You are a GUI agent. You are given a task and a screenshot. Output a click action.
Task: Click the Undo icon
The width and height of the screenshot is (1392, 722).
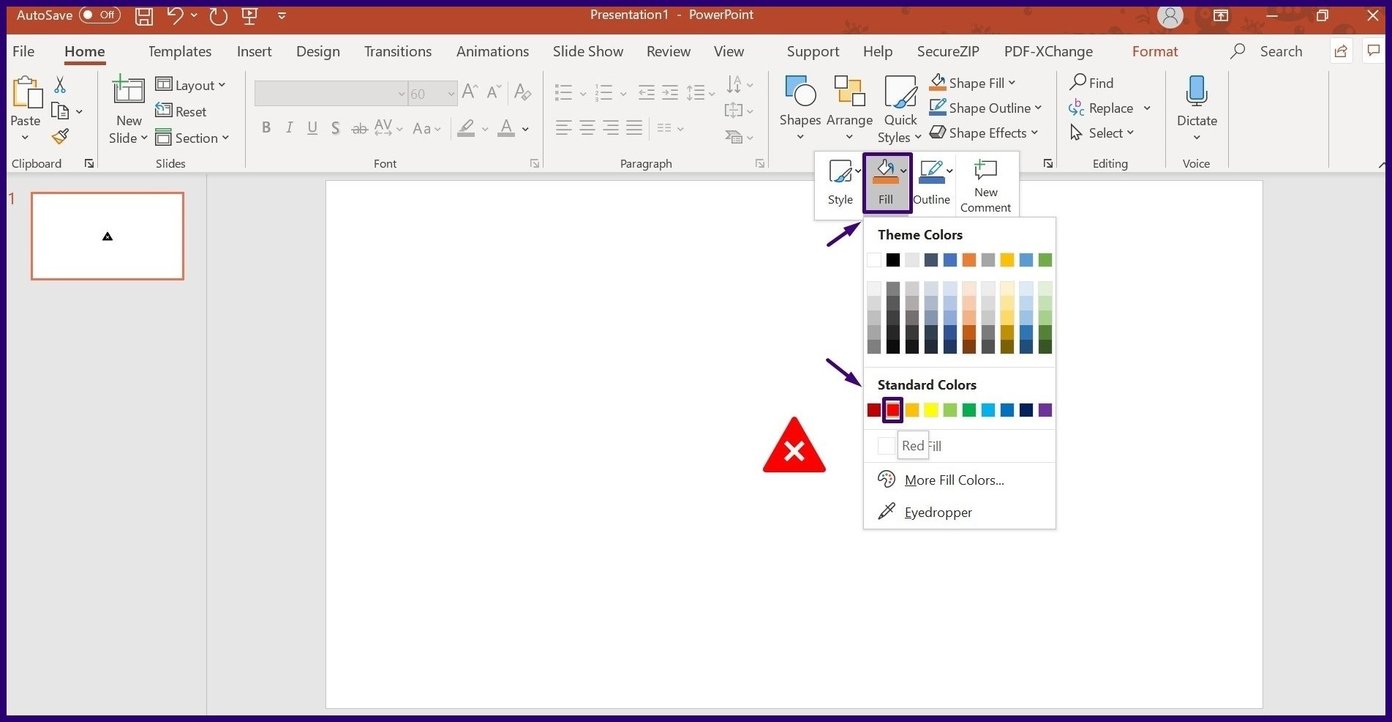[x=175, y=15]
